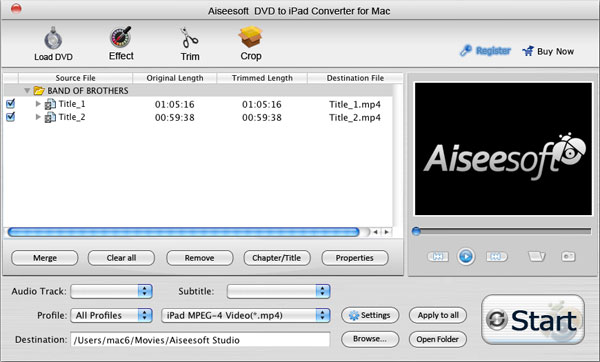The image size is (600, 362).
Task: Click the big Start conversion button
Action: tap(533, 320)
